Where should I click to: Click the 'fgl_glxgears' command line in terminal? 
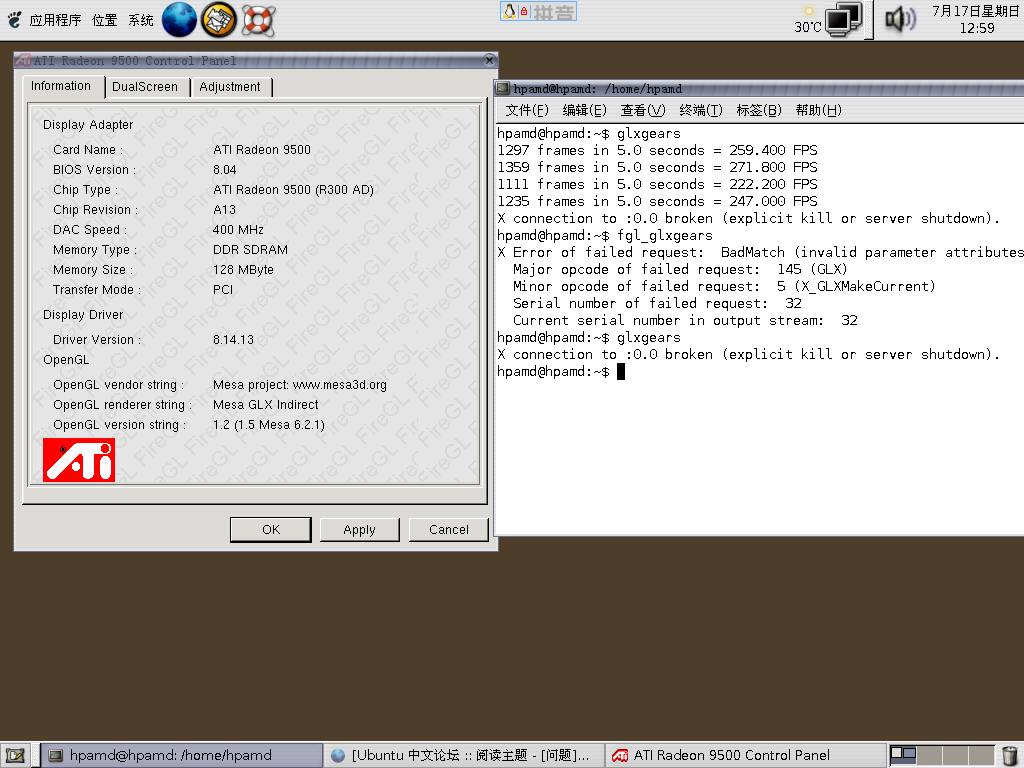click(x=605, y=235)
